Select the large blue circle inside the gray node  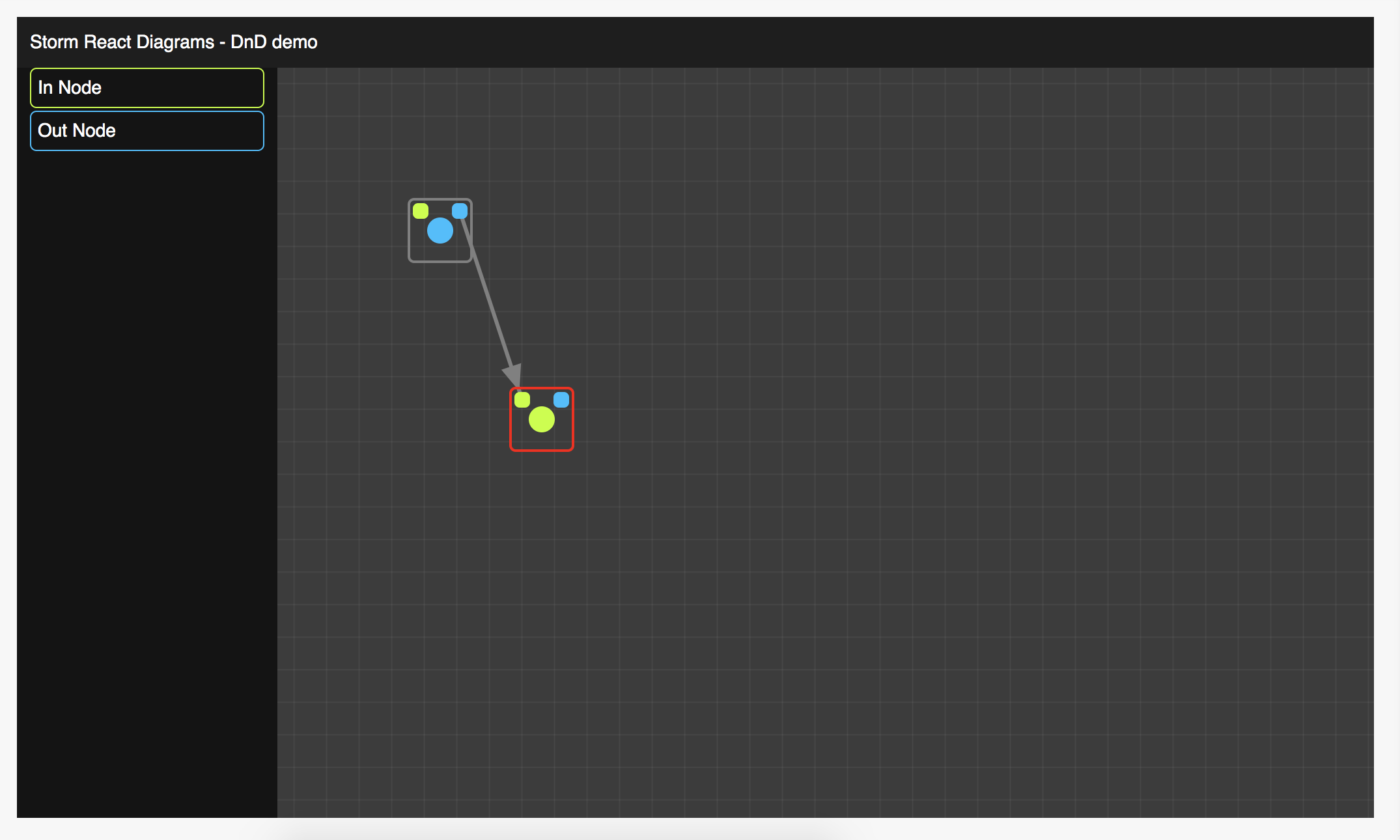click(440, 231)
